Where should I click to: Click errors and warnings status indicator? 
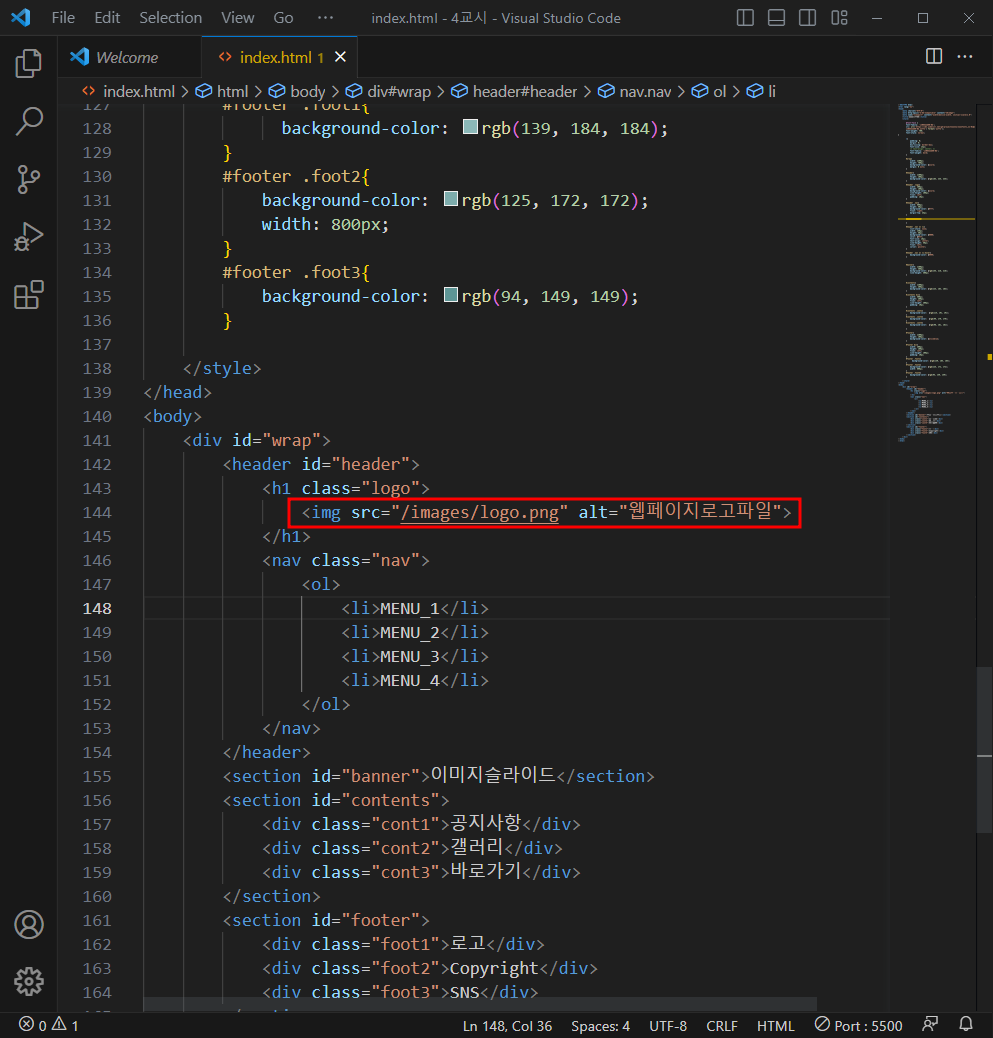[x=48, y=1025]
